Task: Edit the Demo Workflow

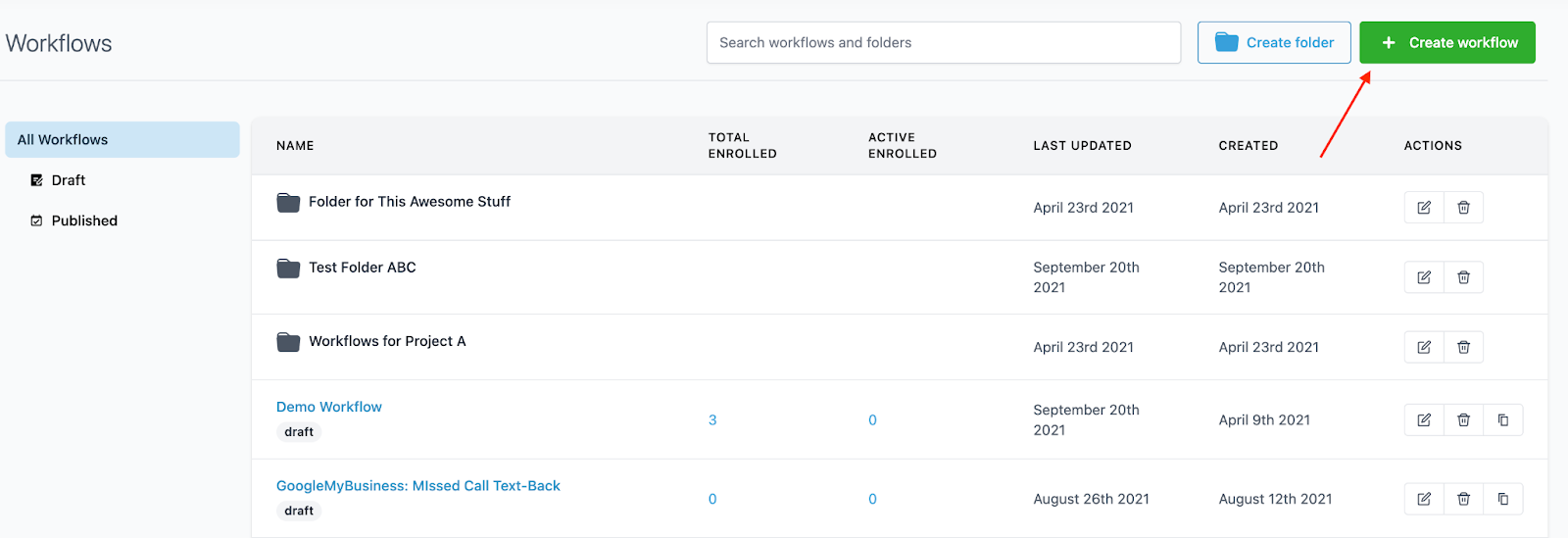Action: tap(1424, 420)
